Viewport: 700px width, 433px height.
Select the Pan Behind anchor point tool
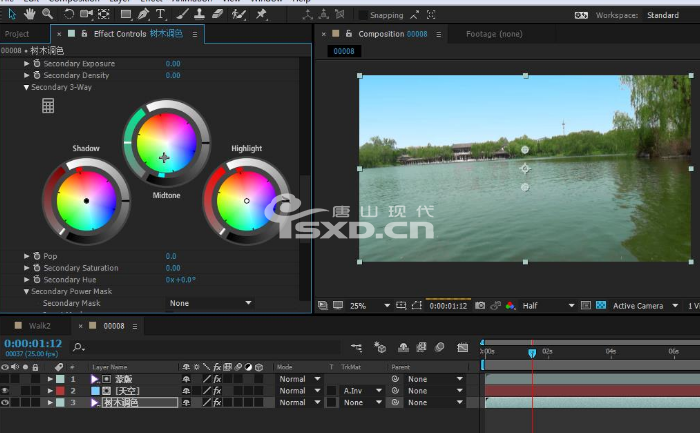104,14
